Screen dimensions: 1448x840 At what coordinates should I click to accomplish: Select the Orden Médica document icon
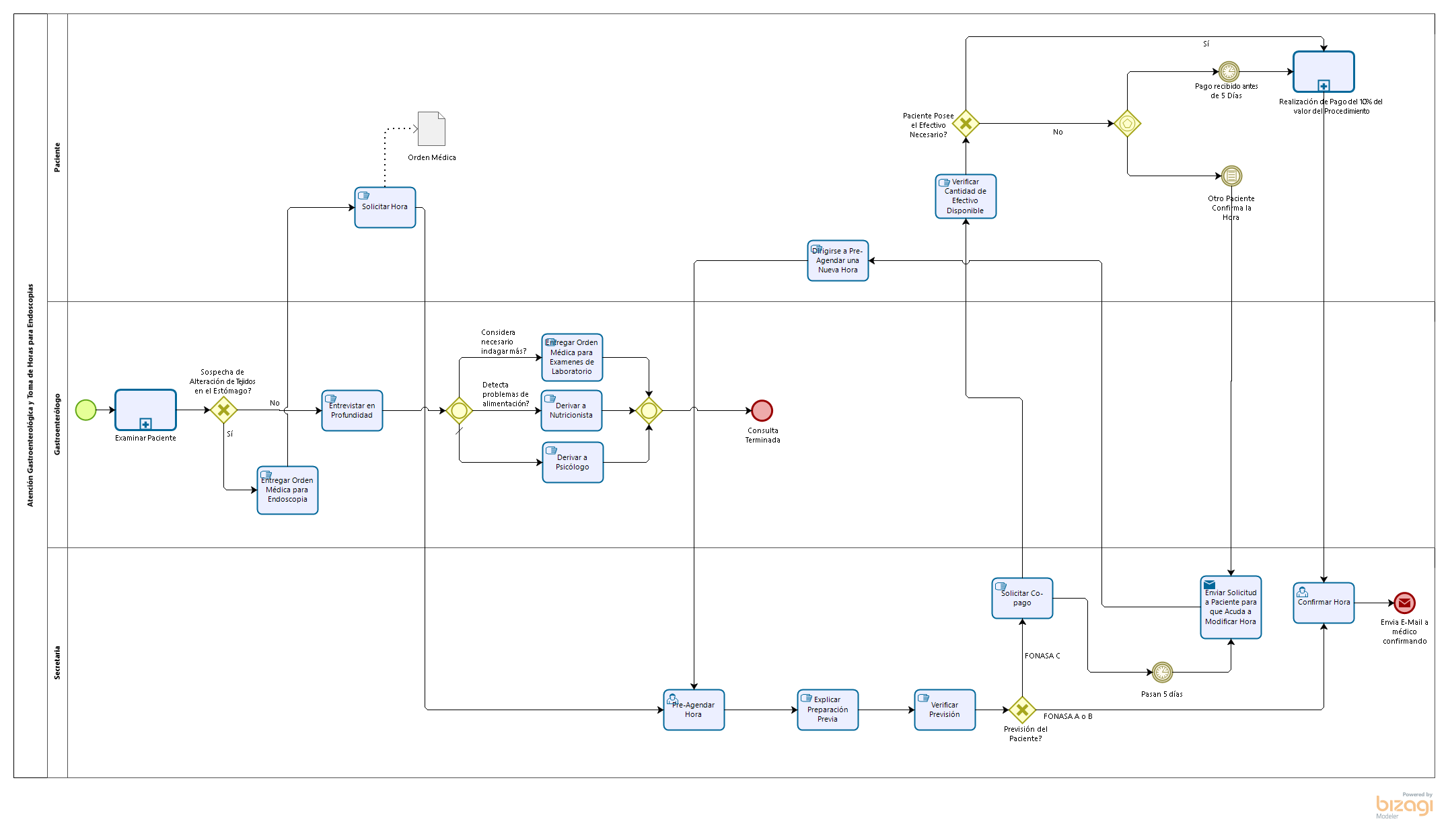(431, 128)
